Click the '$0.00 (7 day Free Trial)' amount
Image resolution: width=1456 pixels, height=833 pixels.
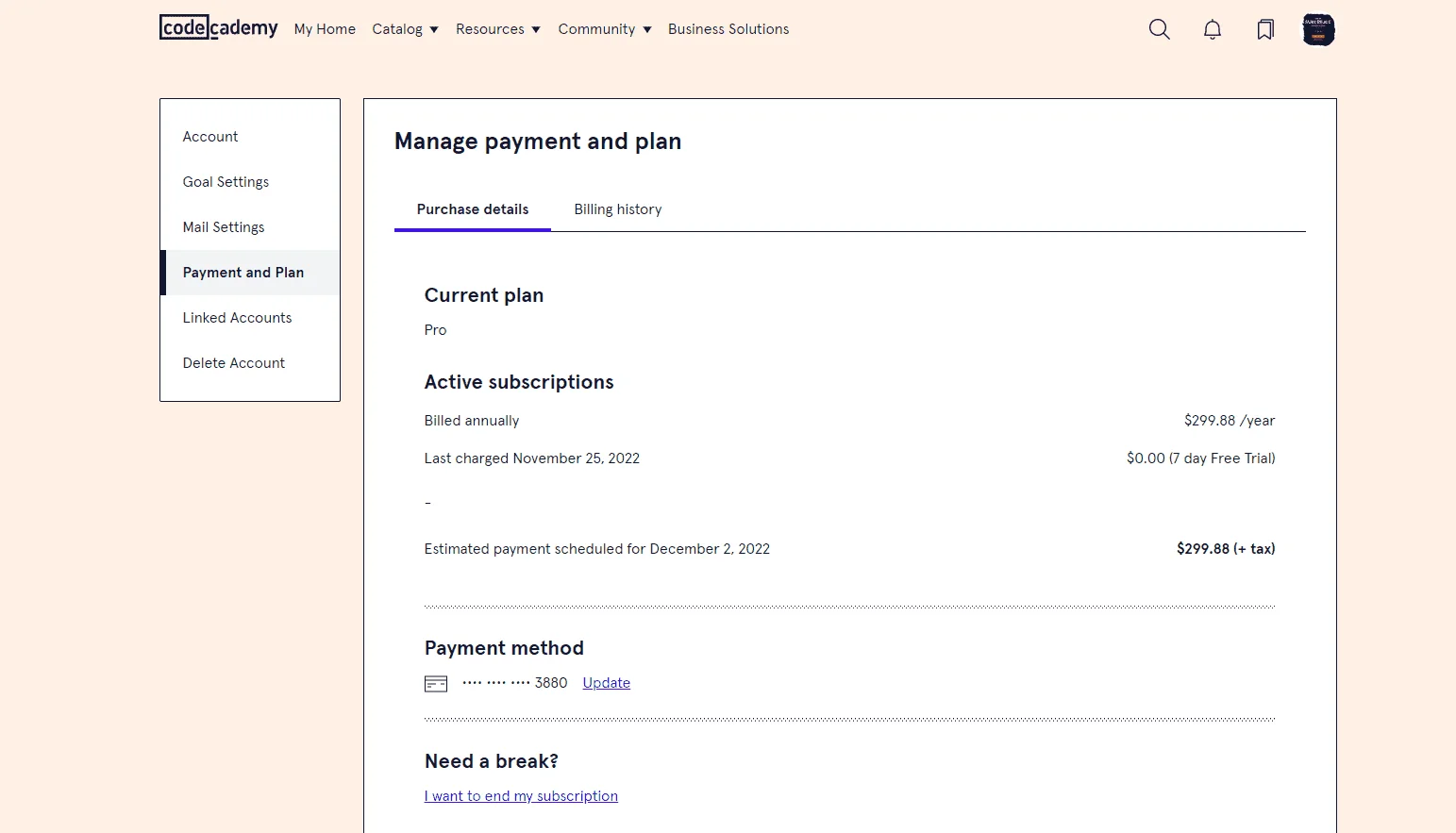[1201, 458]
